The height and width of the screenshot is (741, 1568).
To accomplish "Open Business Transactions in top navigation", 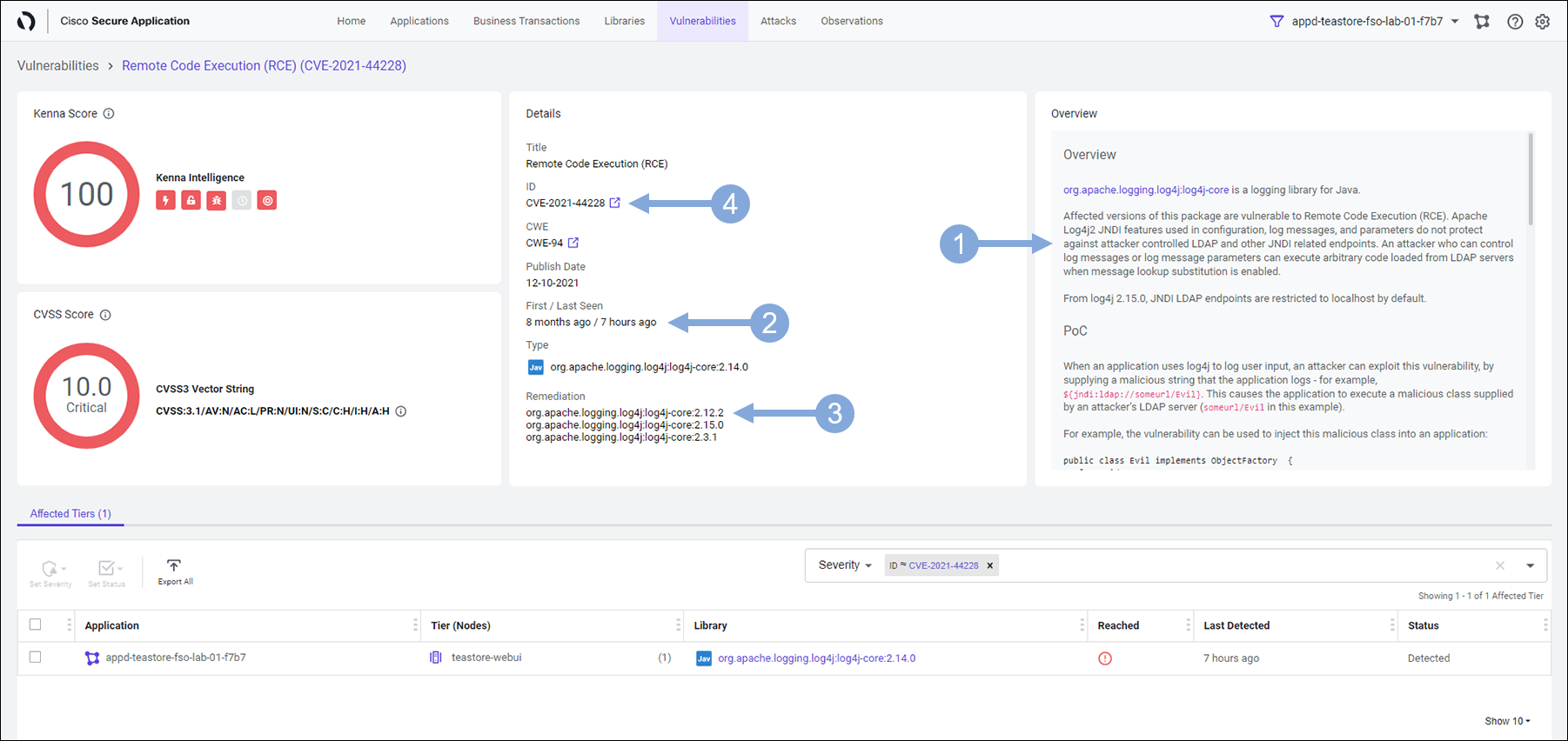I will (526, 21).
